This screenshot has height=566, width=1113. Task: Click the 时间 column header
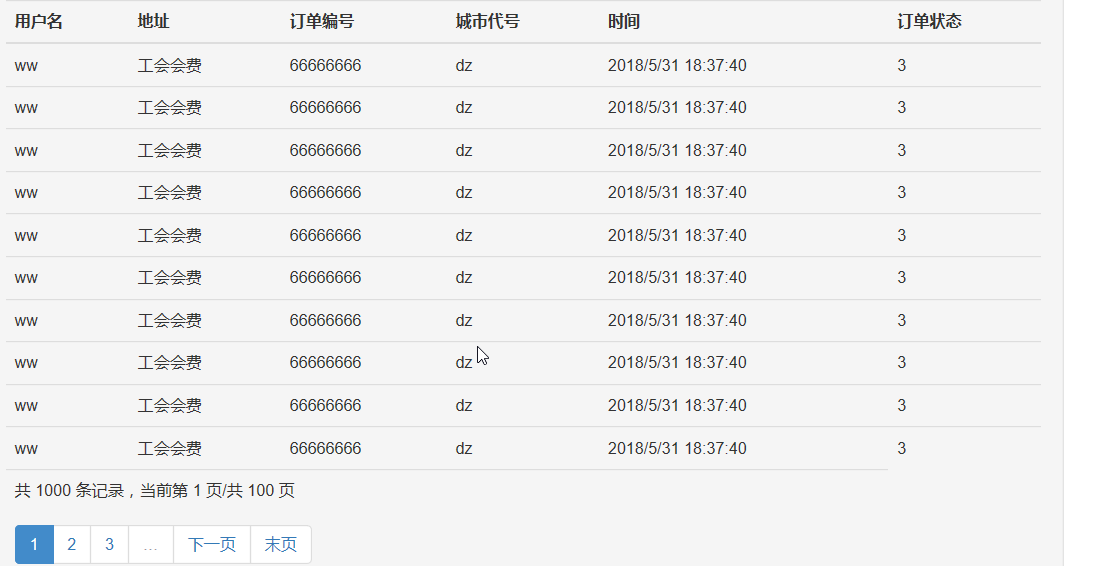coord(624,21)
